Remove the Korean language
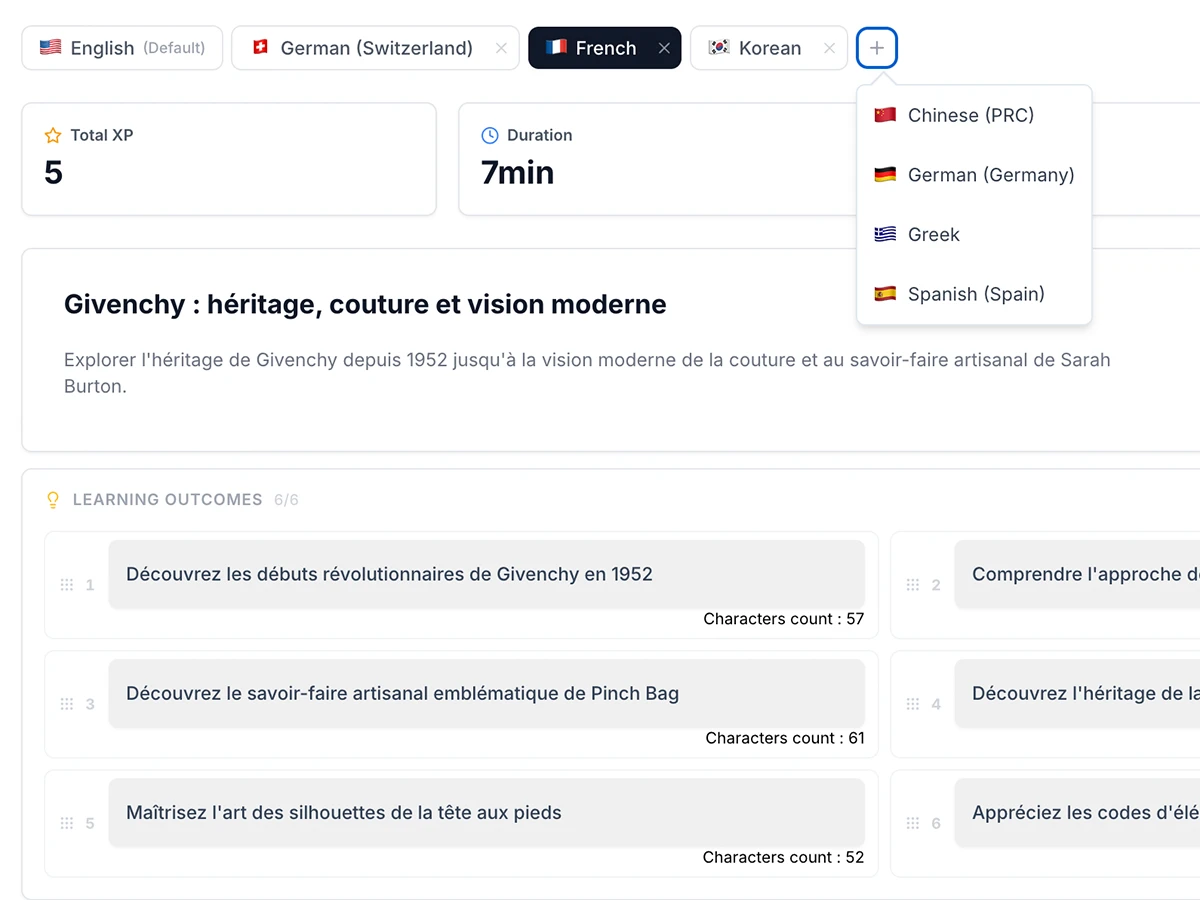Viewport: 1200px width, 900px height. click(829, 47)
